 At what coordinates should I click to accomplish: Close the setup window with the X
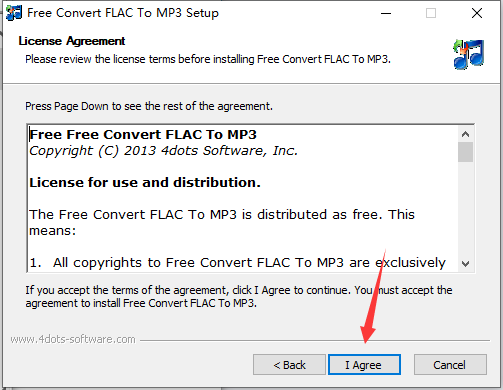(x=477, y=13)
